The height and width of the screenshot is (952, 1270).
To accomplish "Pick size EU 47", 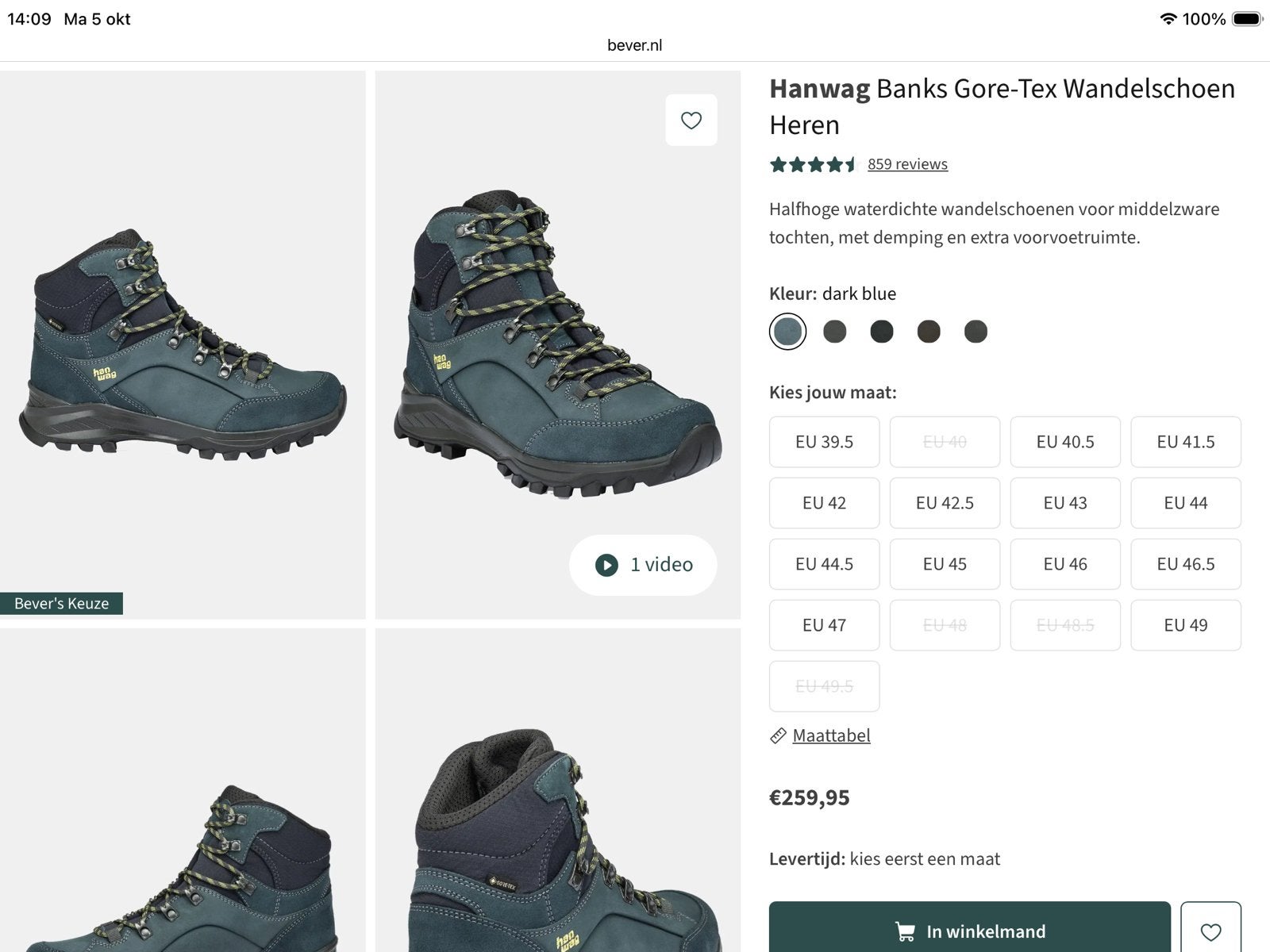I will 824,625.
